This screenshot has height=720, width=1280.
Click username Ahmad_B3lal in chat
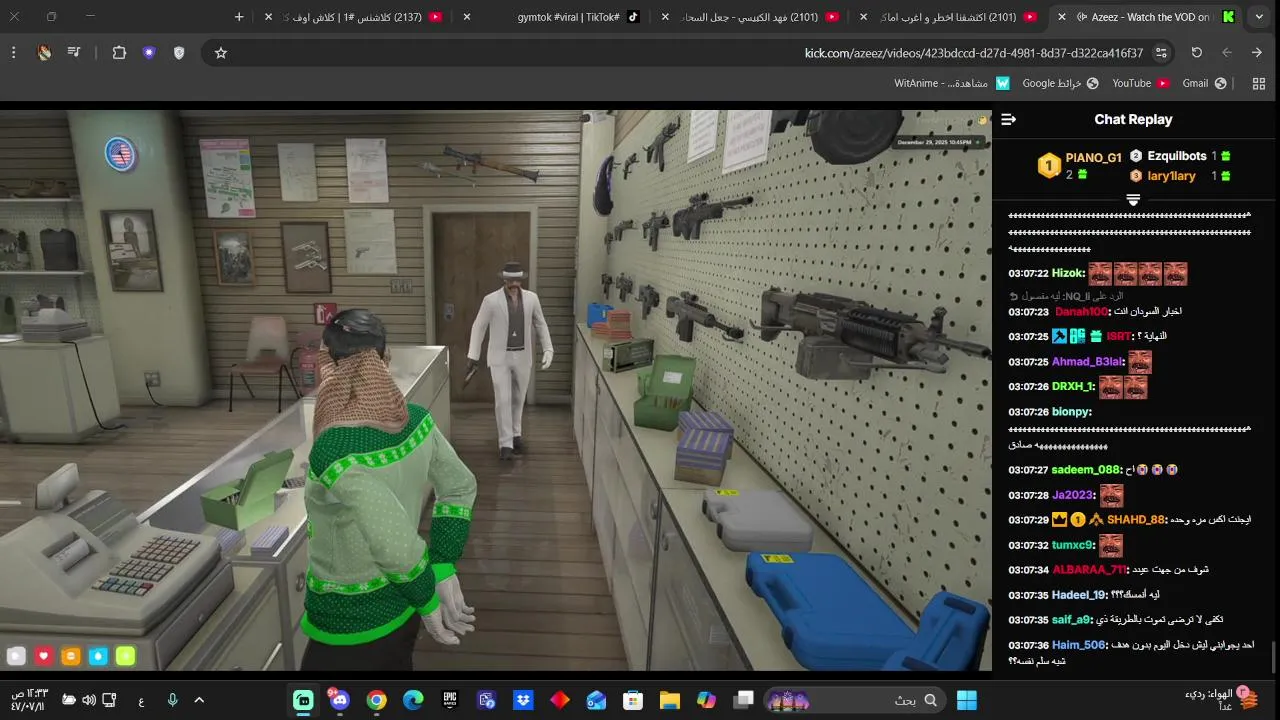[1088, 362]
